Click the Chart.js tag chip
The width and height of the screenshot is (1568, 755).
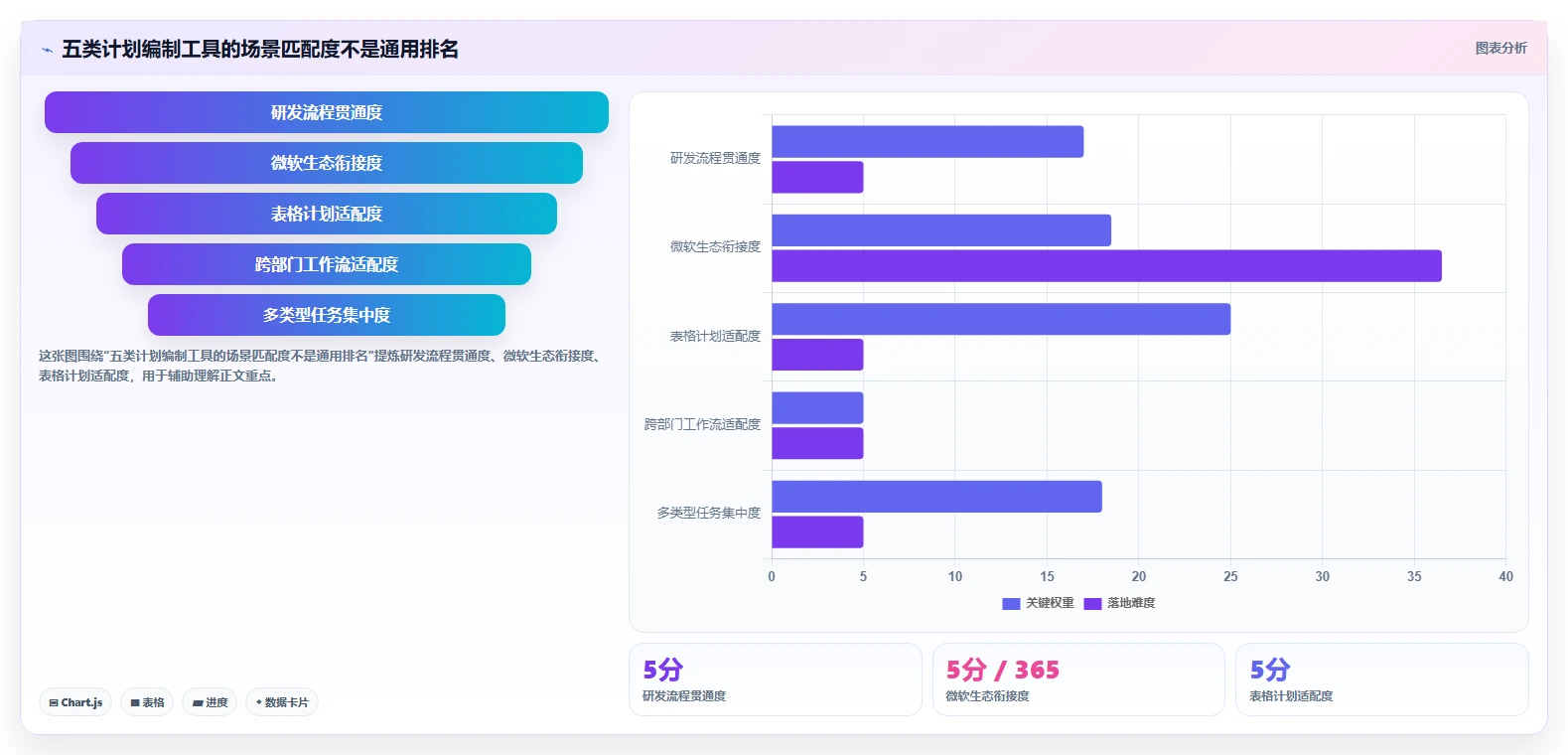[x=75, y=702]
